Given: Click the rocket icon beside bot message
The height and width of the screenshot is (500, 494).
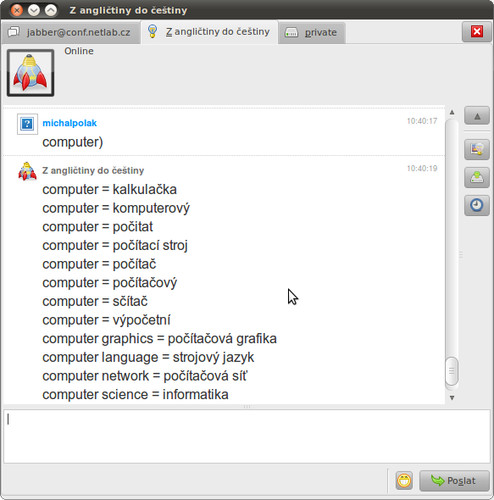Looking at the screenshot, I should [27, 171].
